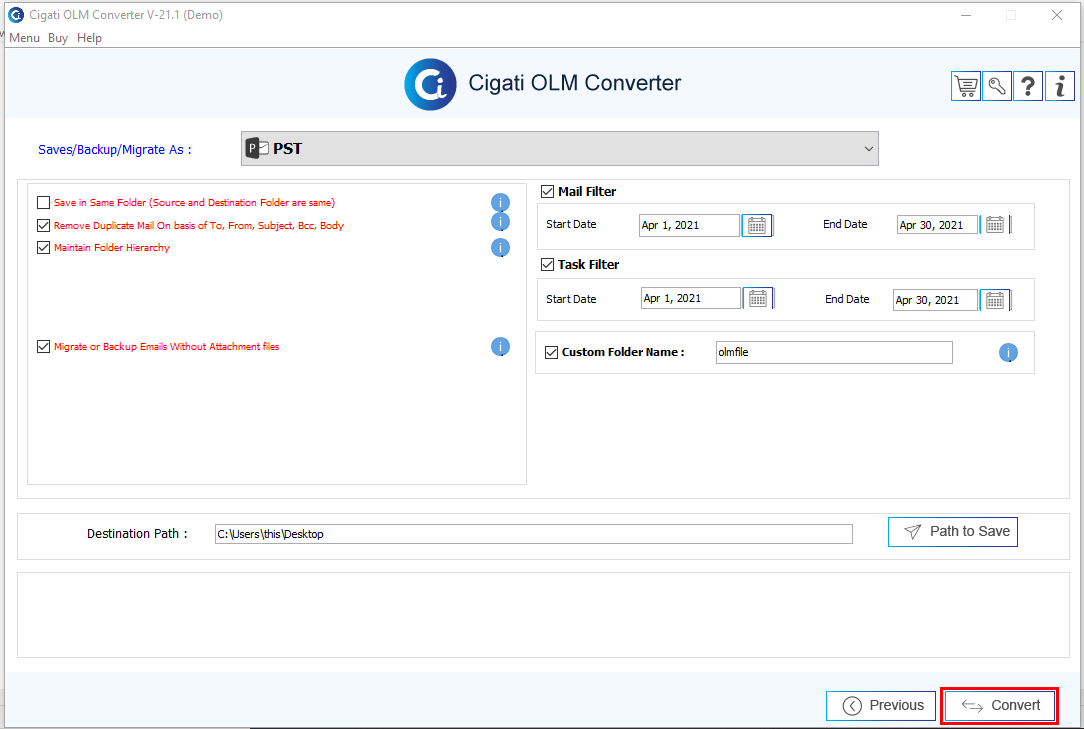
Task: Open calendar for Mail Filter End Date
Action: click(995, 225)
